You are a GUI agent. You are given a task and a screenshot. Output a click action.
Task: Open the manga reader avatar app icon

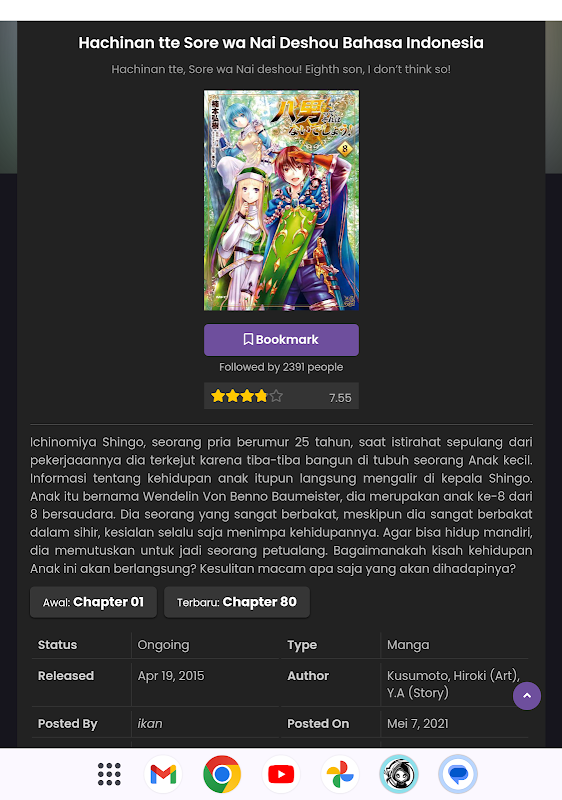[399, 774]
